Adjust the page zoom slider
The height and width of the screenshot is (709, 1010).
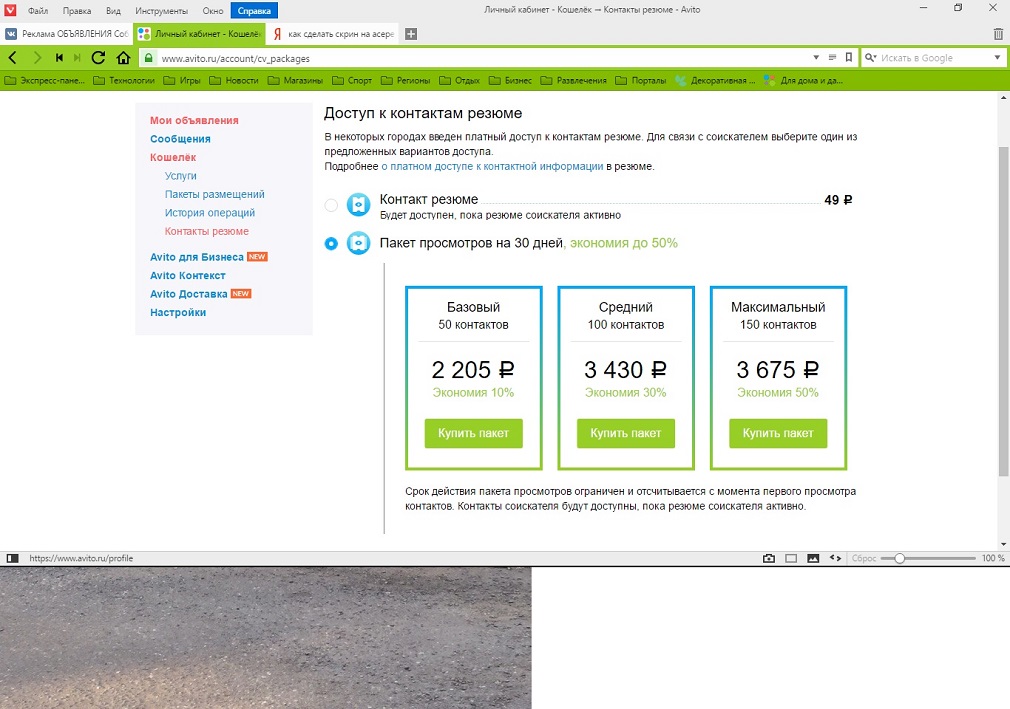(x=899, y=558)
